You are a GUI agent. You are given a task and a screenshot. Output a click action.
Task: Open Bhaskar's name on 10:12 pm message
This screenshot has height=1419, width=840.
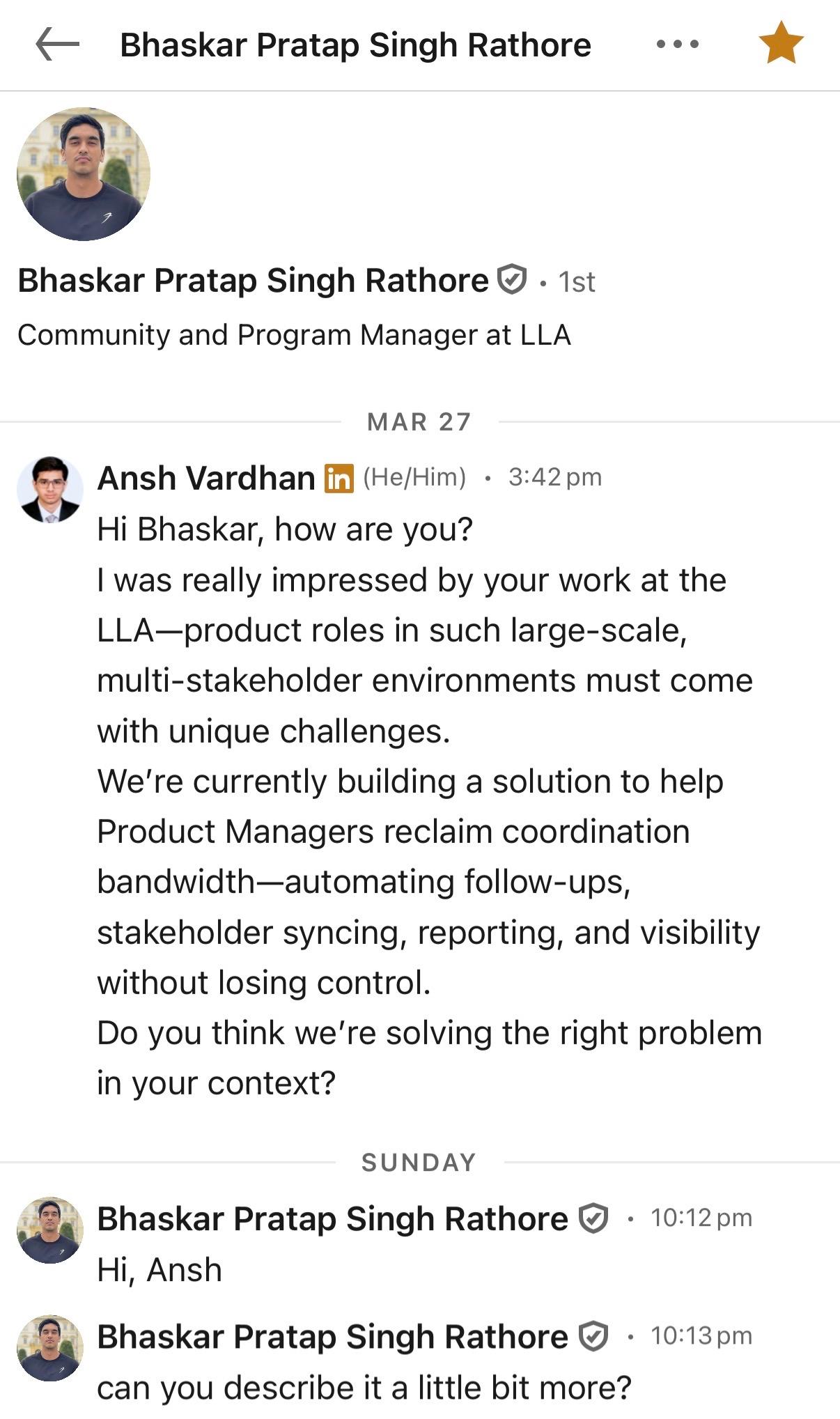332,1219
